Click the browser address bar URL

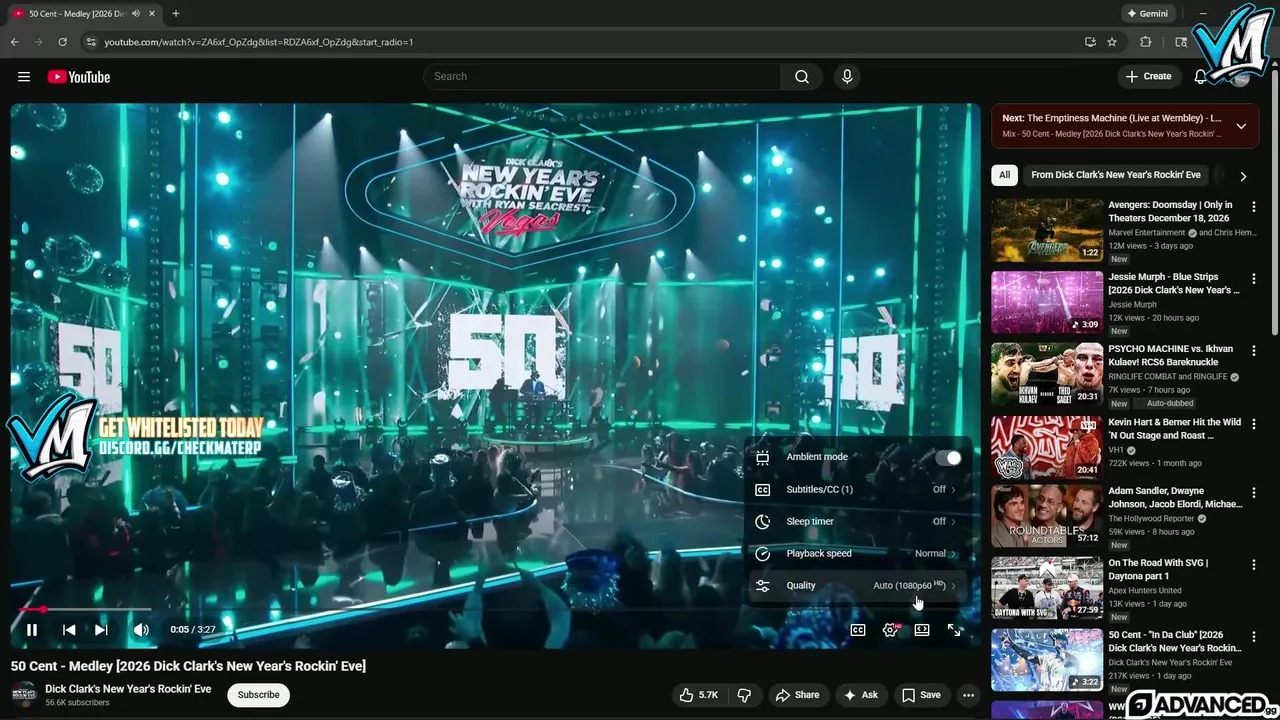pyautogui.click(x=259, y=42)
